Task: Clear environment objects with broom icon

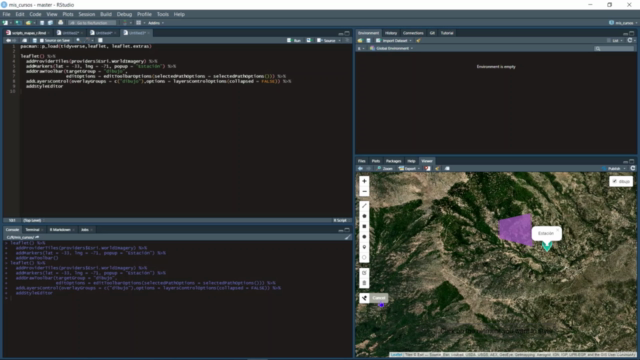Action: [418, 40]
